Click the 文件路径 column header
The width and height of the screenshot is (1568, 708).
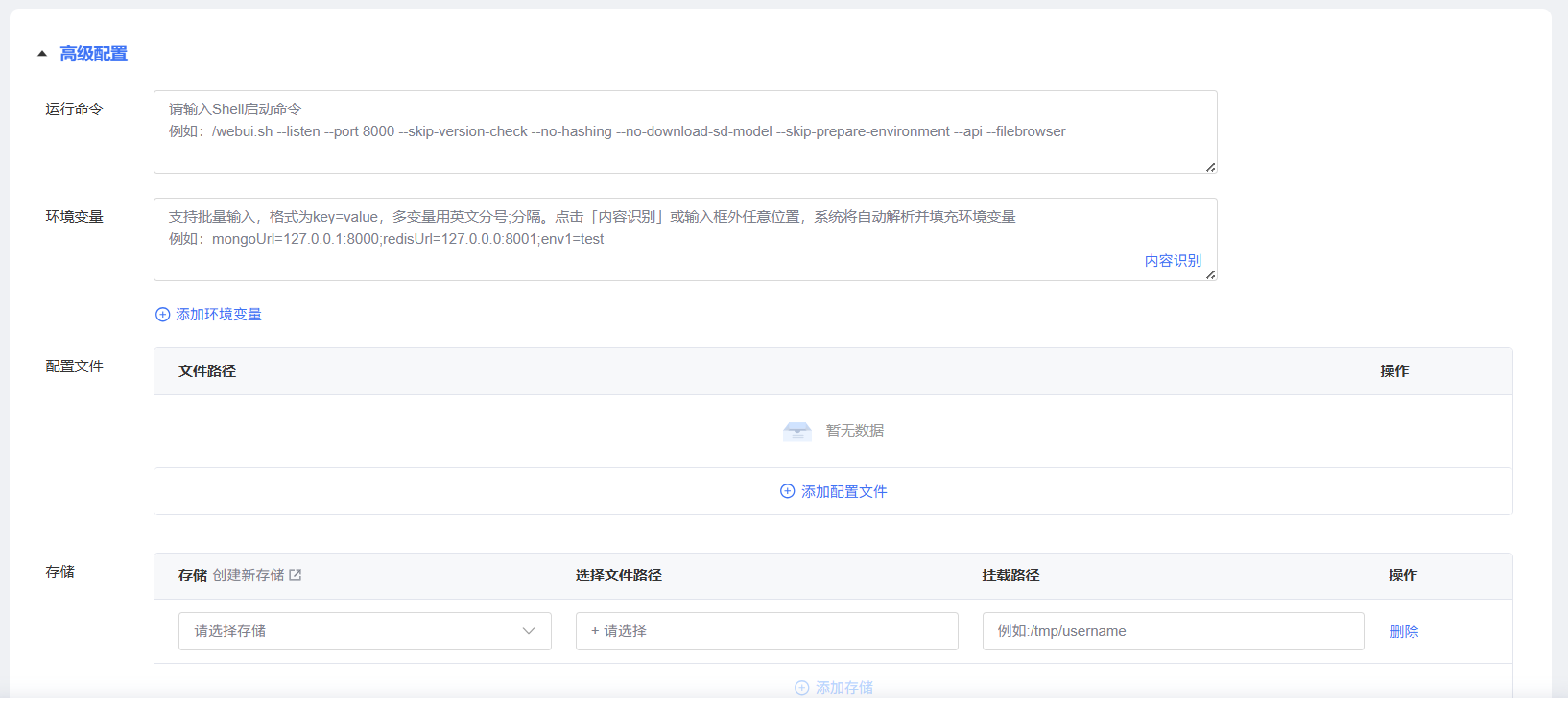coord(207,371)
